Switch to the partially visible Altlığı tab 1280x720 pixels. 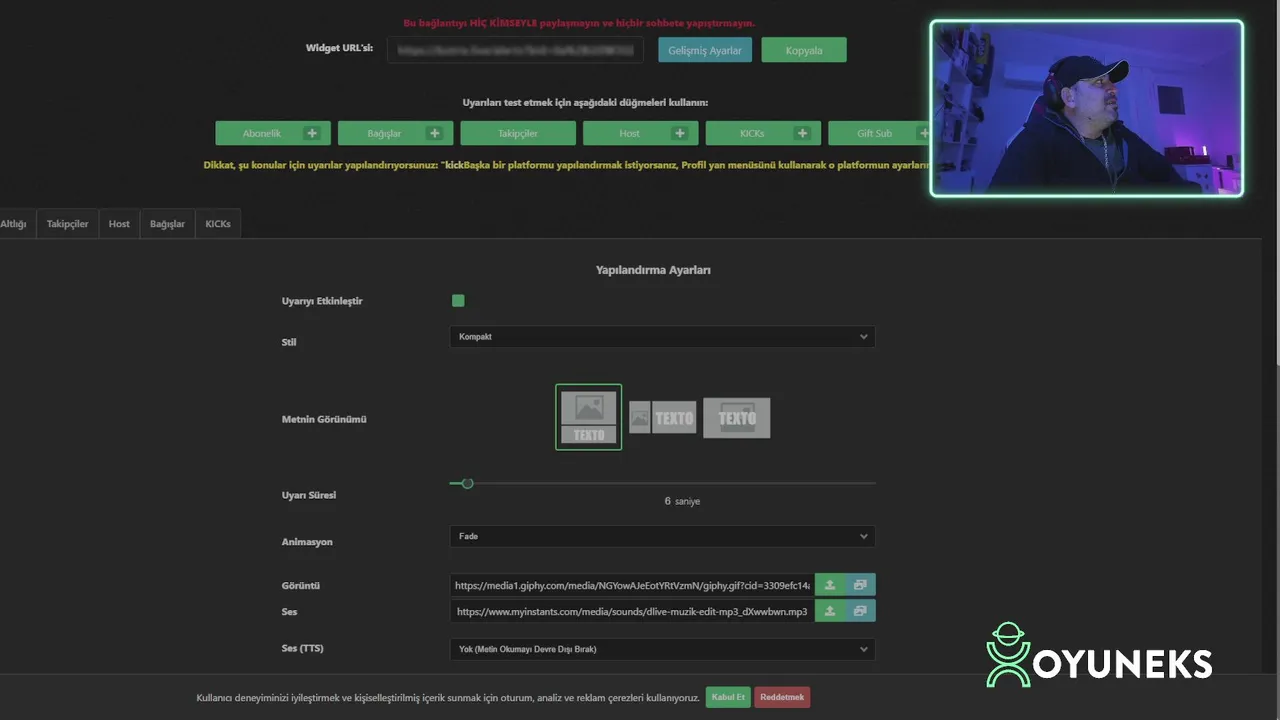[16, 224]
